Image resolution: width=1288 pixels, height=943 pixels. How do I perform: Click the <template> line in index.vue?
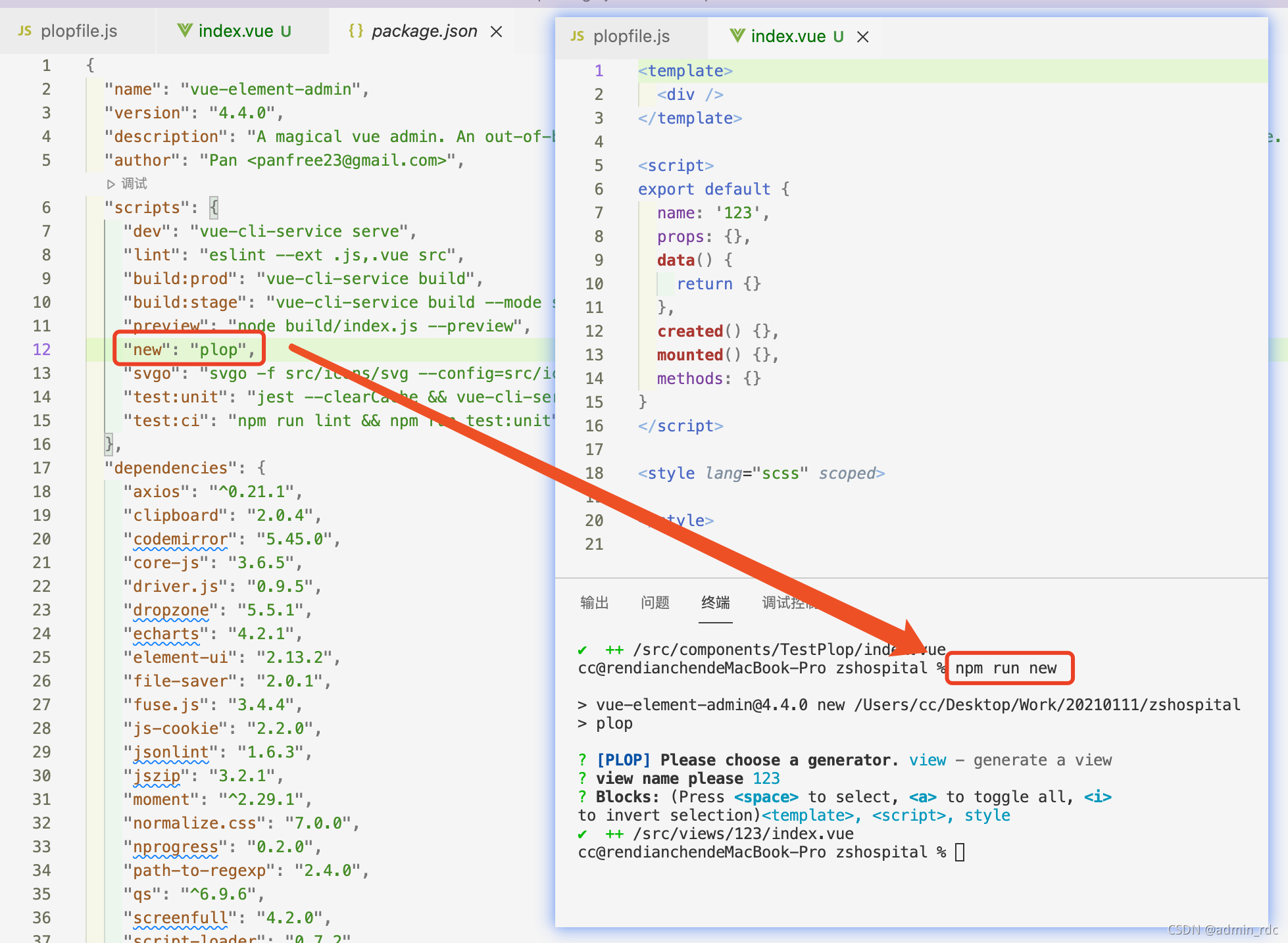685,71
